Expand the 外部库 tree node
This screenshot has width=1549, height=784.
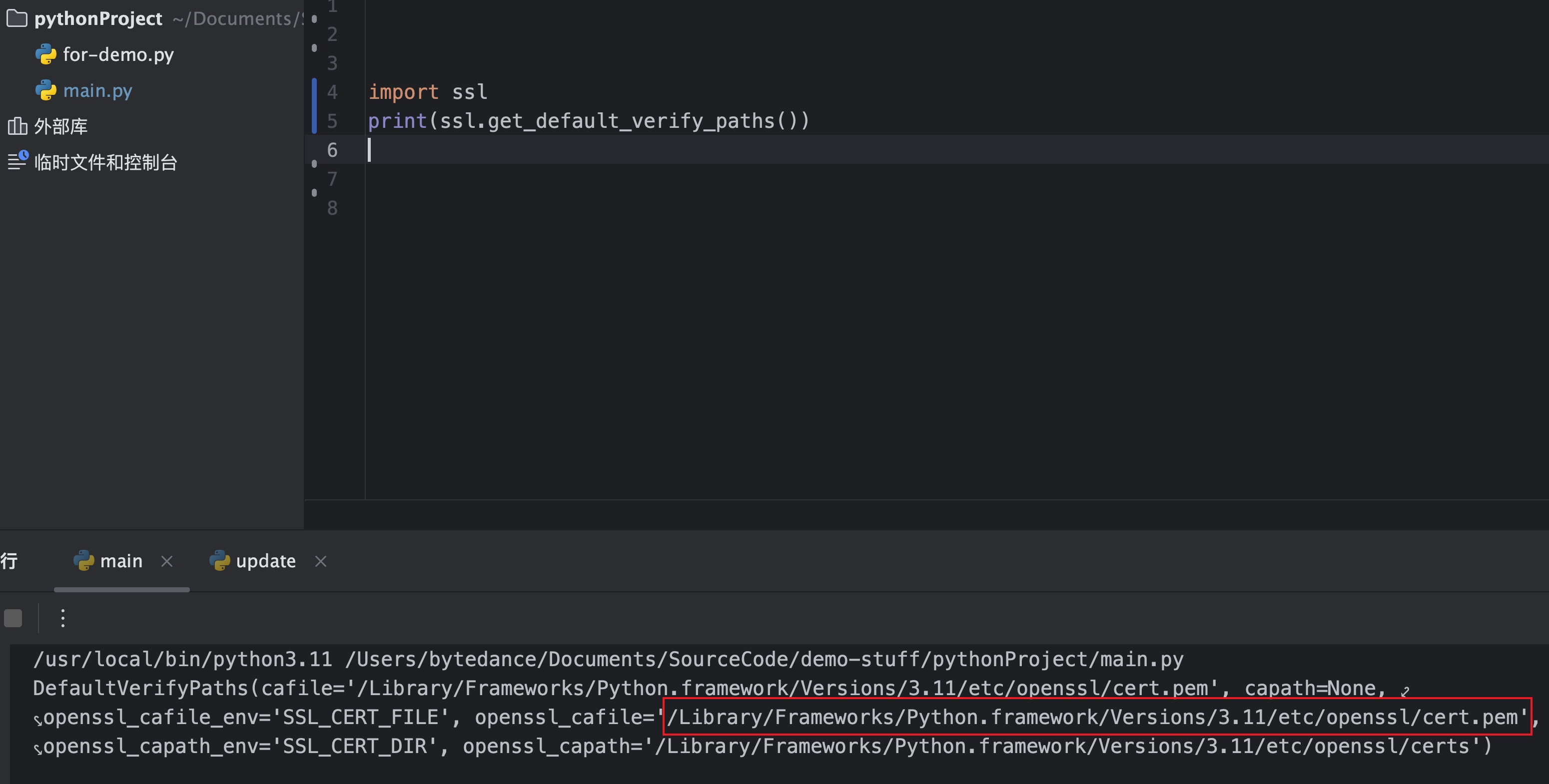click(x=60, y=126)
